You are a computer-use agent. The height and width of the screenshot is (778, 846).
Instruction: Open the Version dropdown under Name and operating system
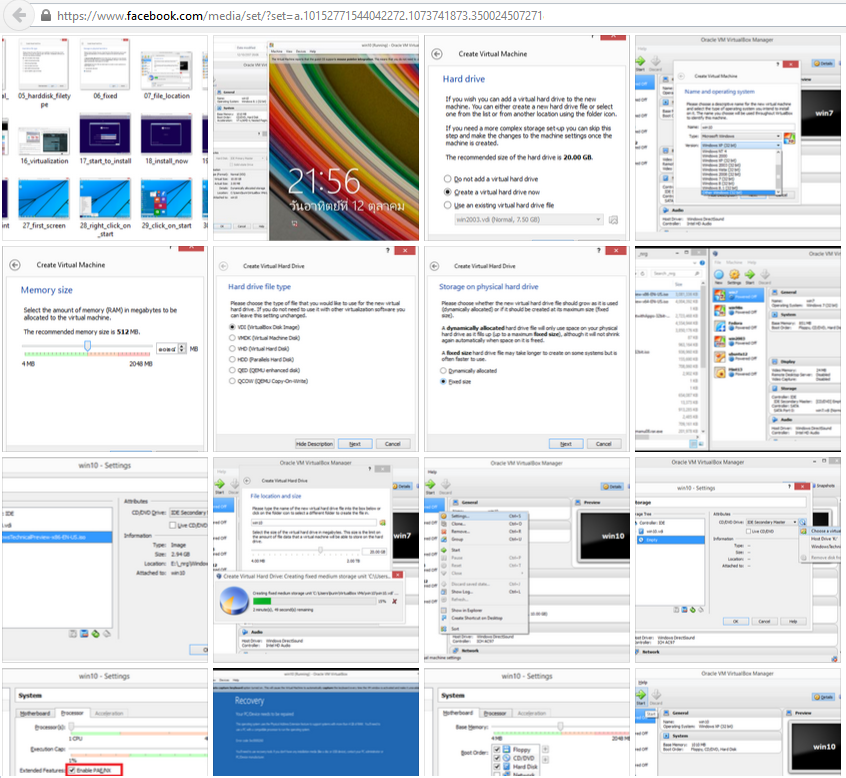click(741, 145)
